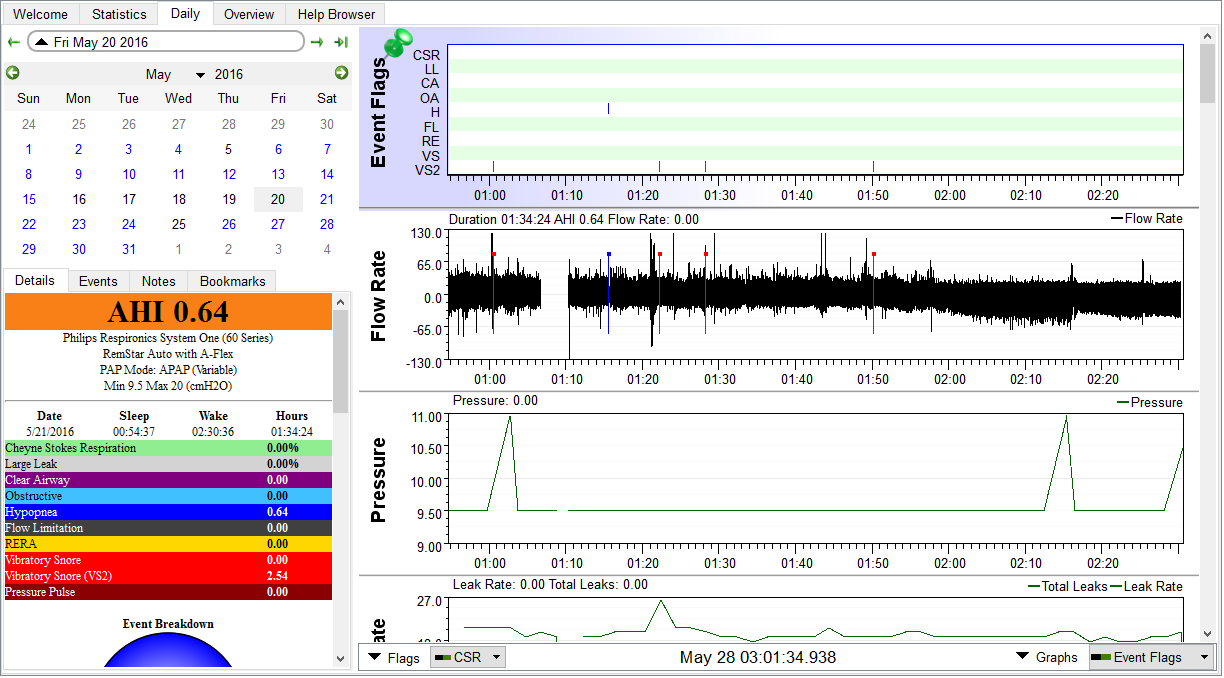Open the Help Browser tab
Image resolution: width=1224 pixels, height=678 pixels.
point(336,14)
